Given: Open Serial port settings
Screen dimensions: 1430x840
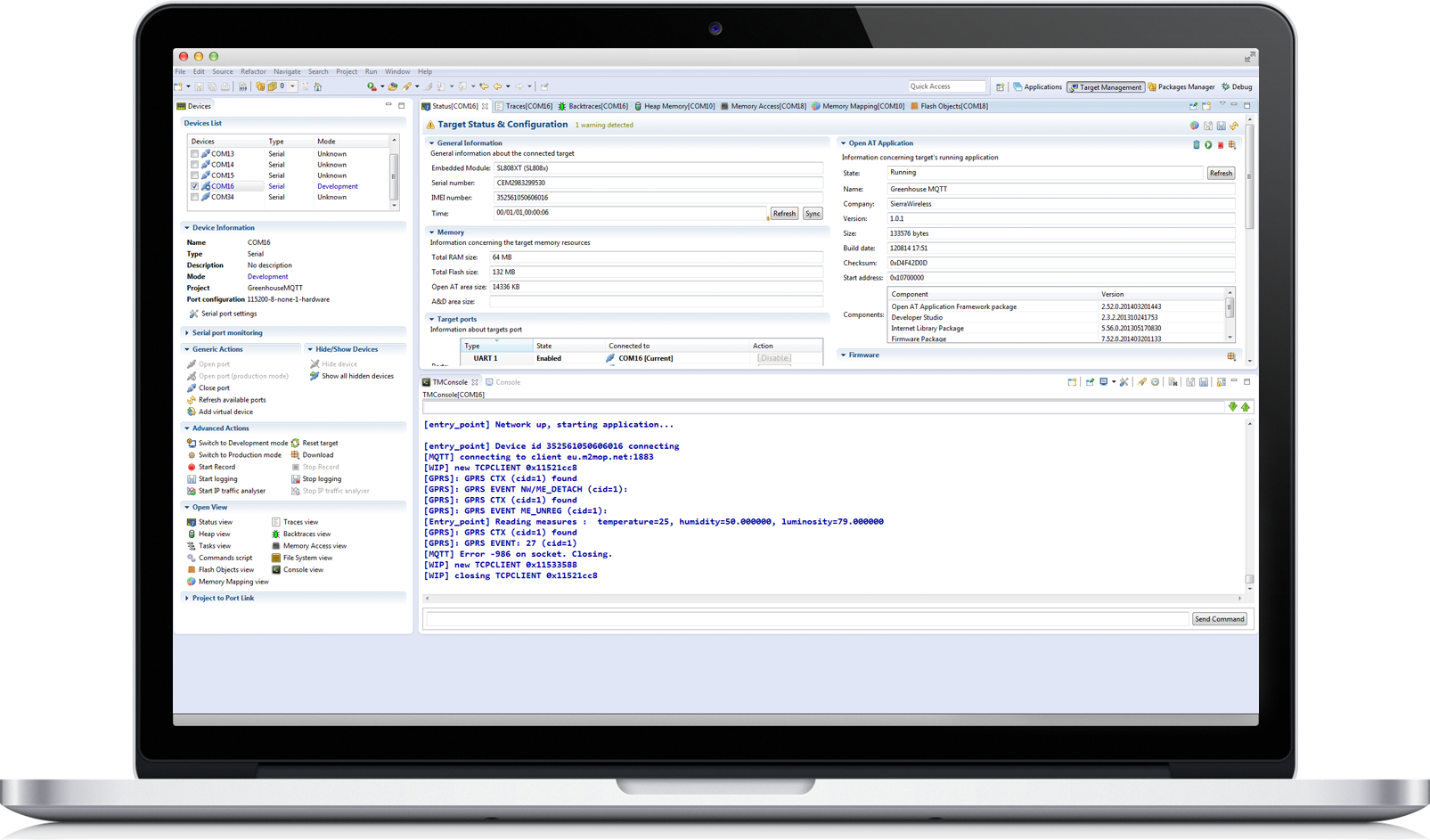Looking at the screenshot, I should pyautogui.click(x=228, y=314).
